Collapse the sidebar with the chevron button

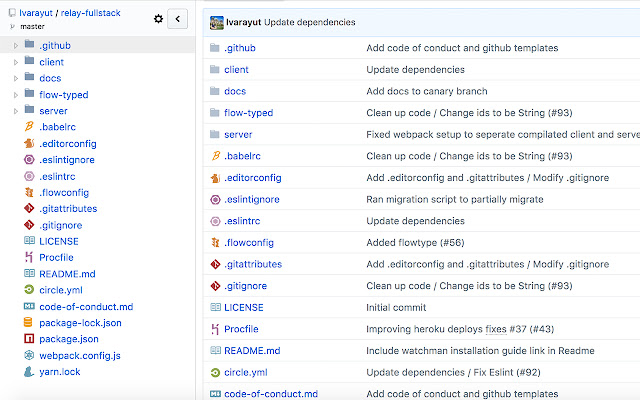coord(178,18)
